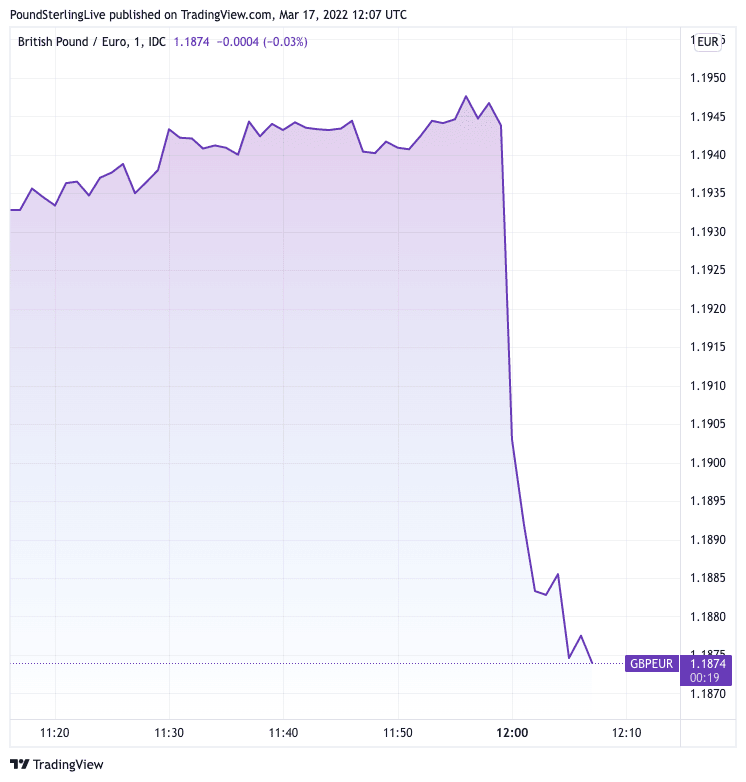Viewport: 746px width, 782px height.
Task: Select the 1.1870 price scale label
Action: [708, 693]
